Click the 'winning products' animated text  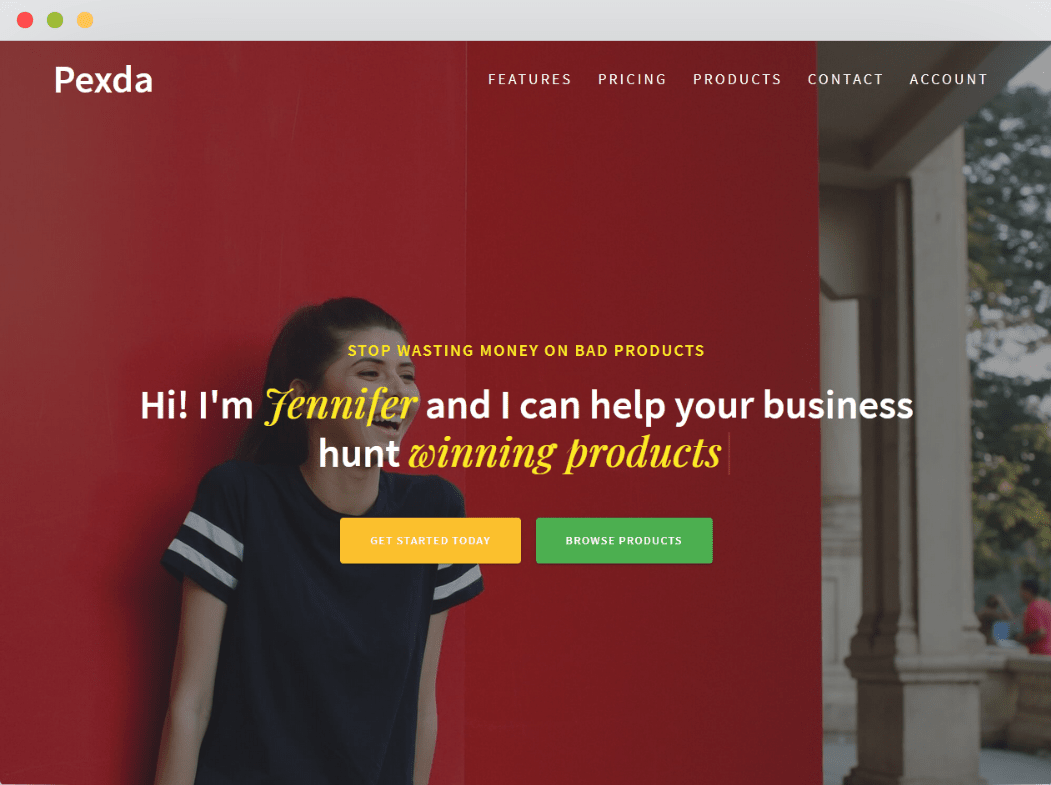coord(565,454)
